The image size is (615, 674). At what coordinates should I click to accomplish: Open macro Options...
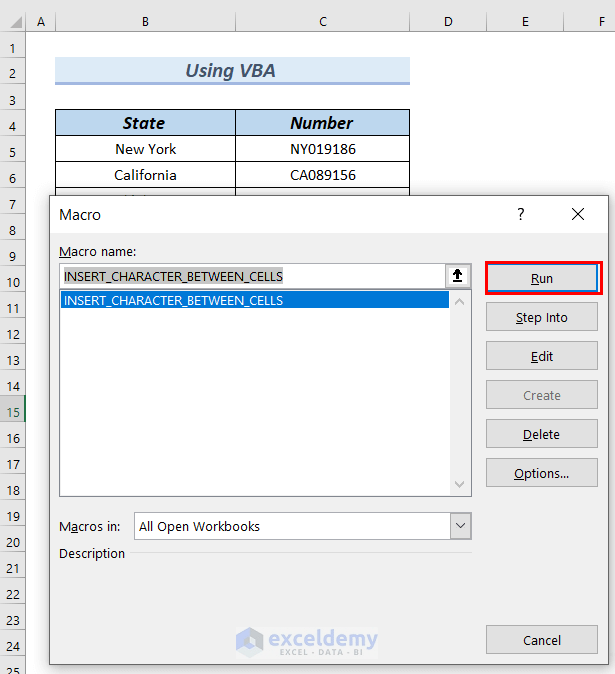point(542,473)
